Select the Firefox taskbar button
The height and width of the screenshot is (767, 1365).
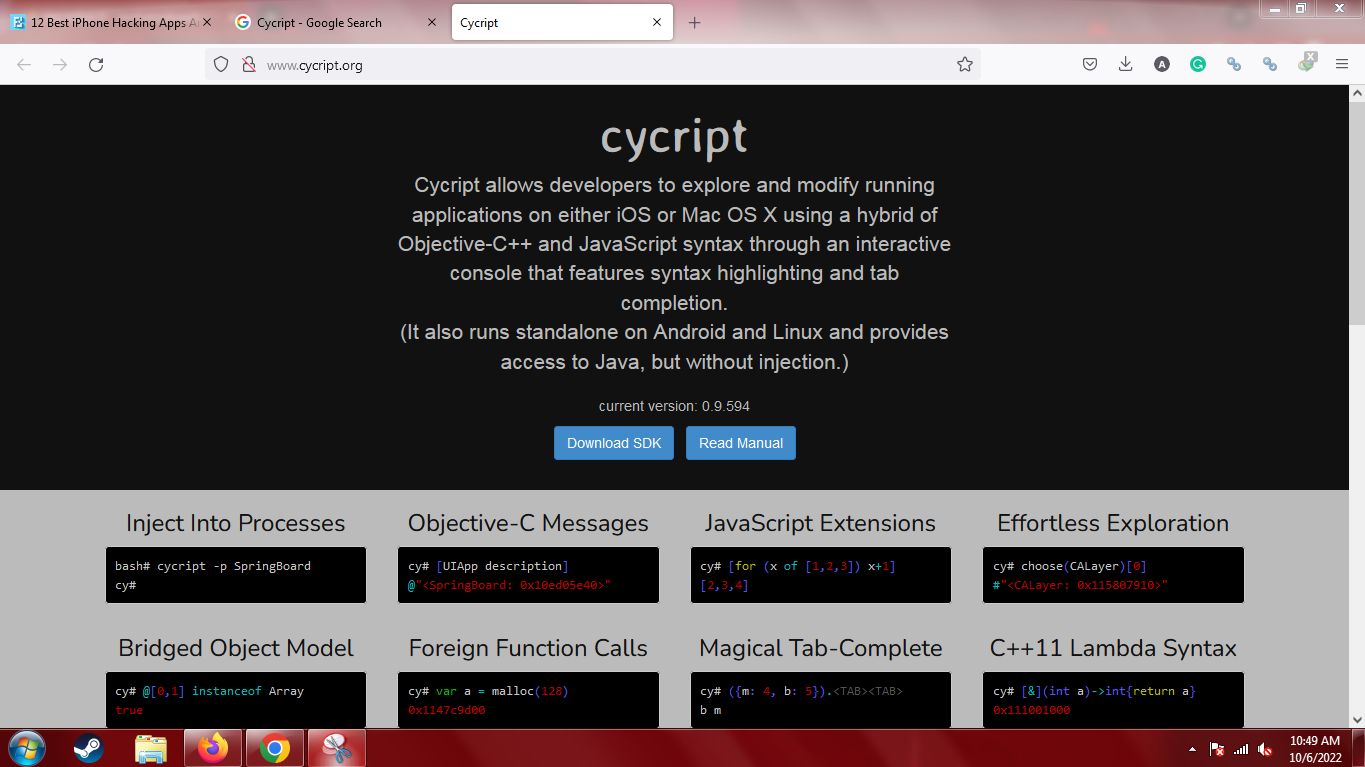tap(213, 748)
